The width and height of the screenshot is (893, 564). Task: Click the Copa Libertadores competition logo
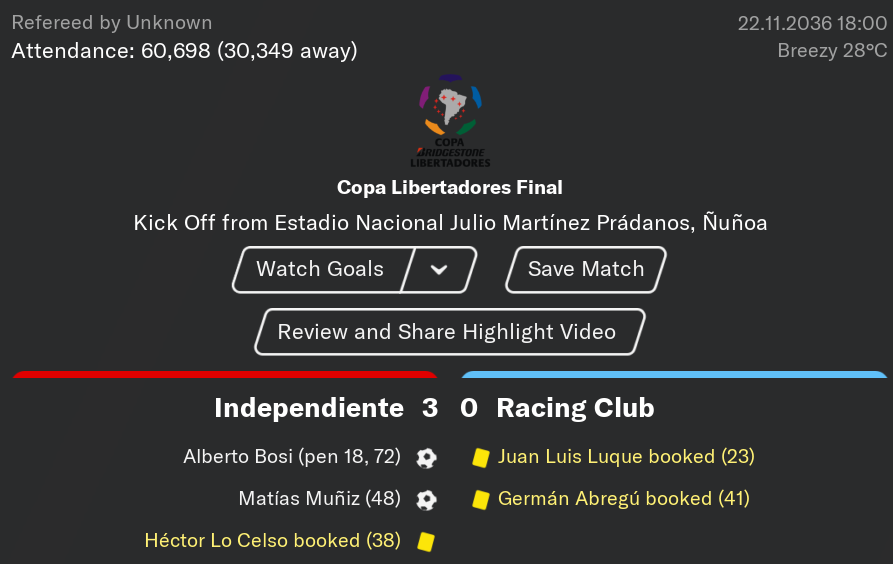(x=450, y=121)
